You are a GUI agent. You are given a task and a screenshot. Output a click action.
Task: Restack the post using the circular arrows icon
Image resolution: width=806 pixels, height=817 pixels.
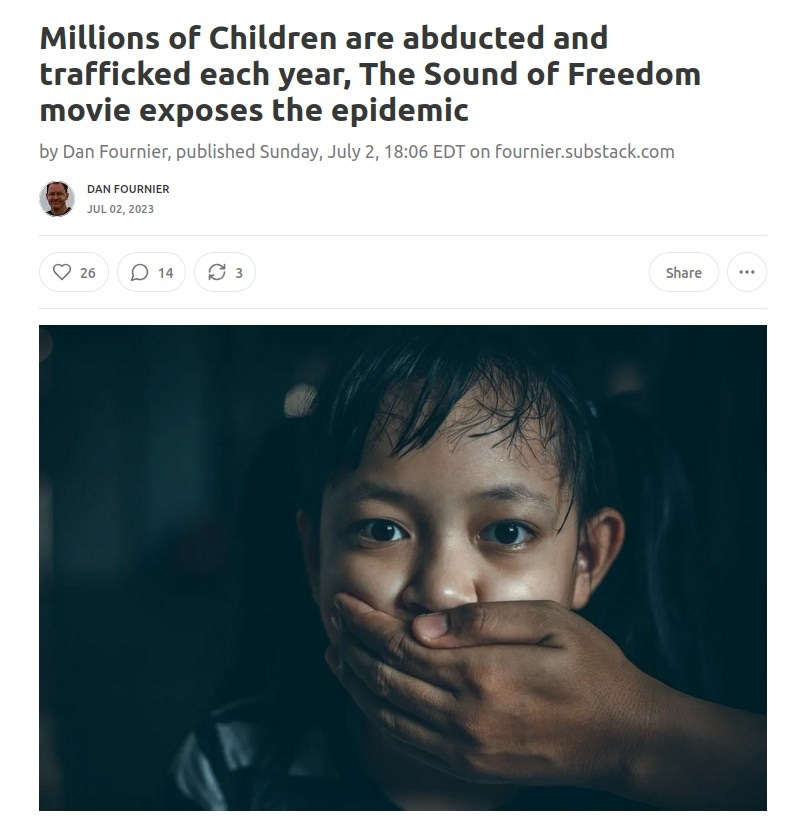[217, 272]
